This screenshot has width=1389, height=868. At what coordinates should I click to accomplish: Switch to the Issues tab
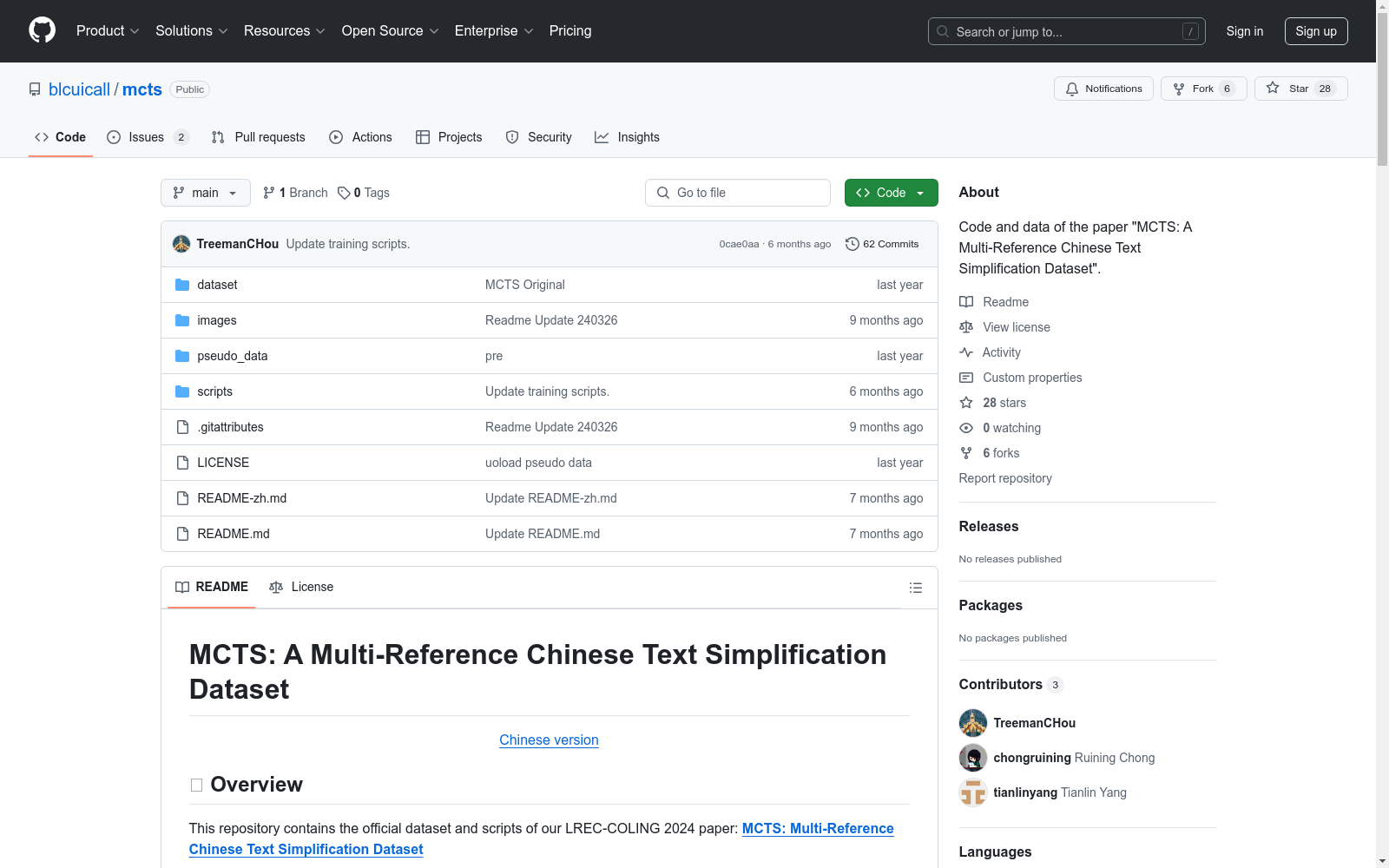pyautogui.click(x=147, y=137)
